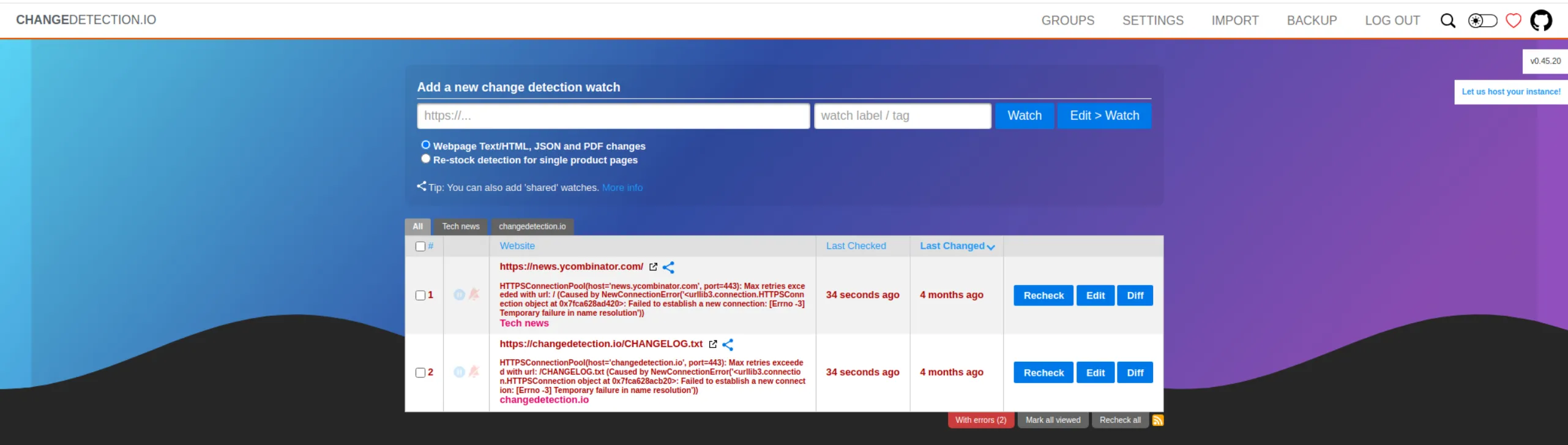Open the https://news.ycombinator.com/ watch link
Viewport: 1568px width, 445px height.
[571, 266]
